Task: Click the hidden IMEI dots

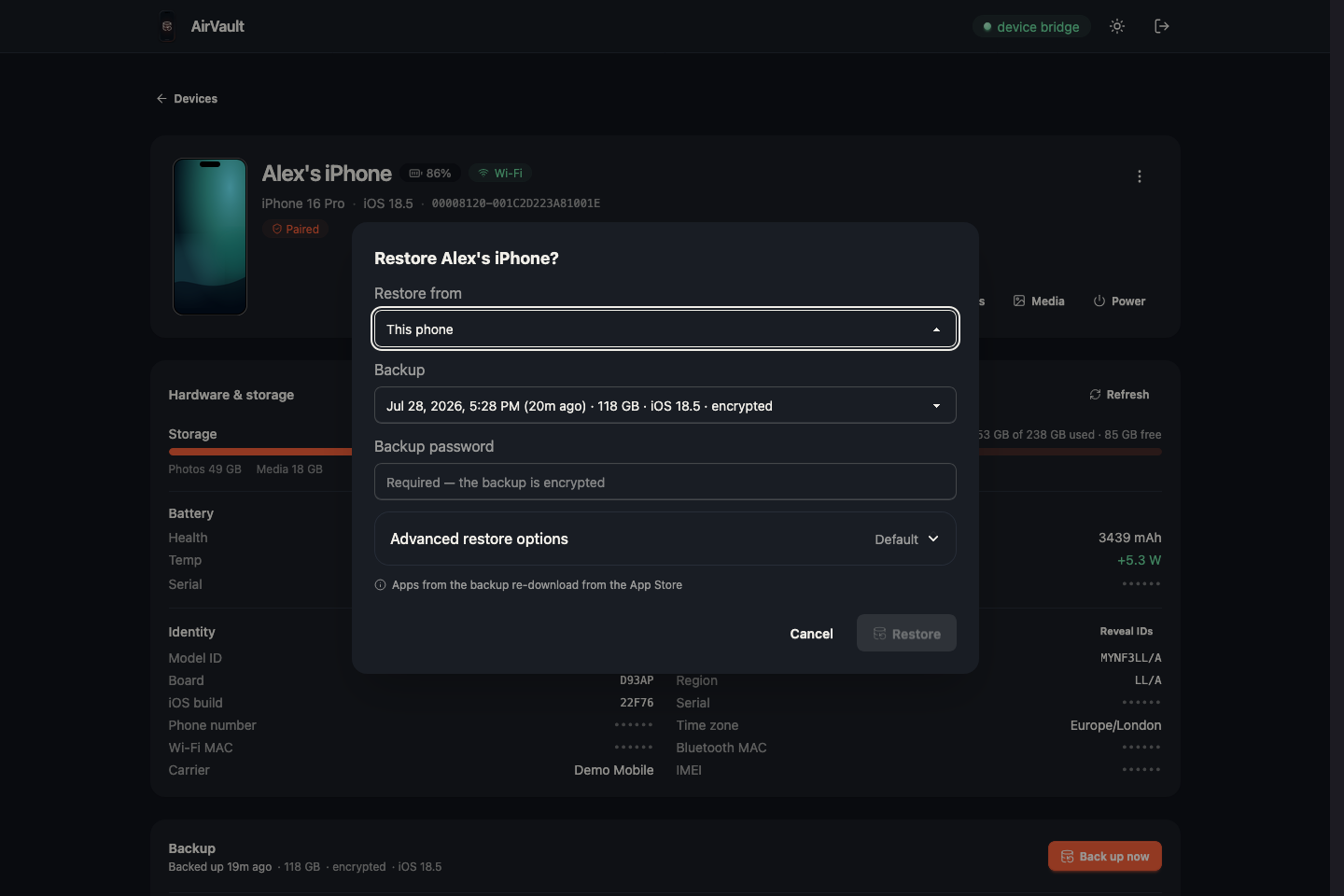Action: (x=1141, y=770)
